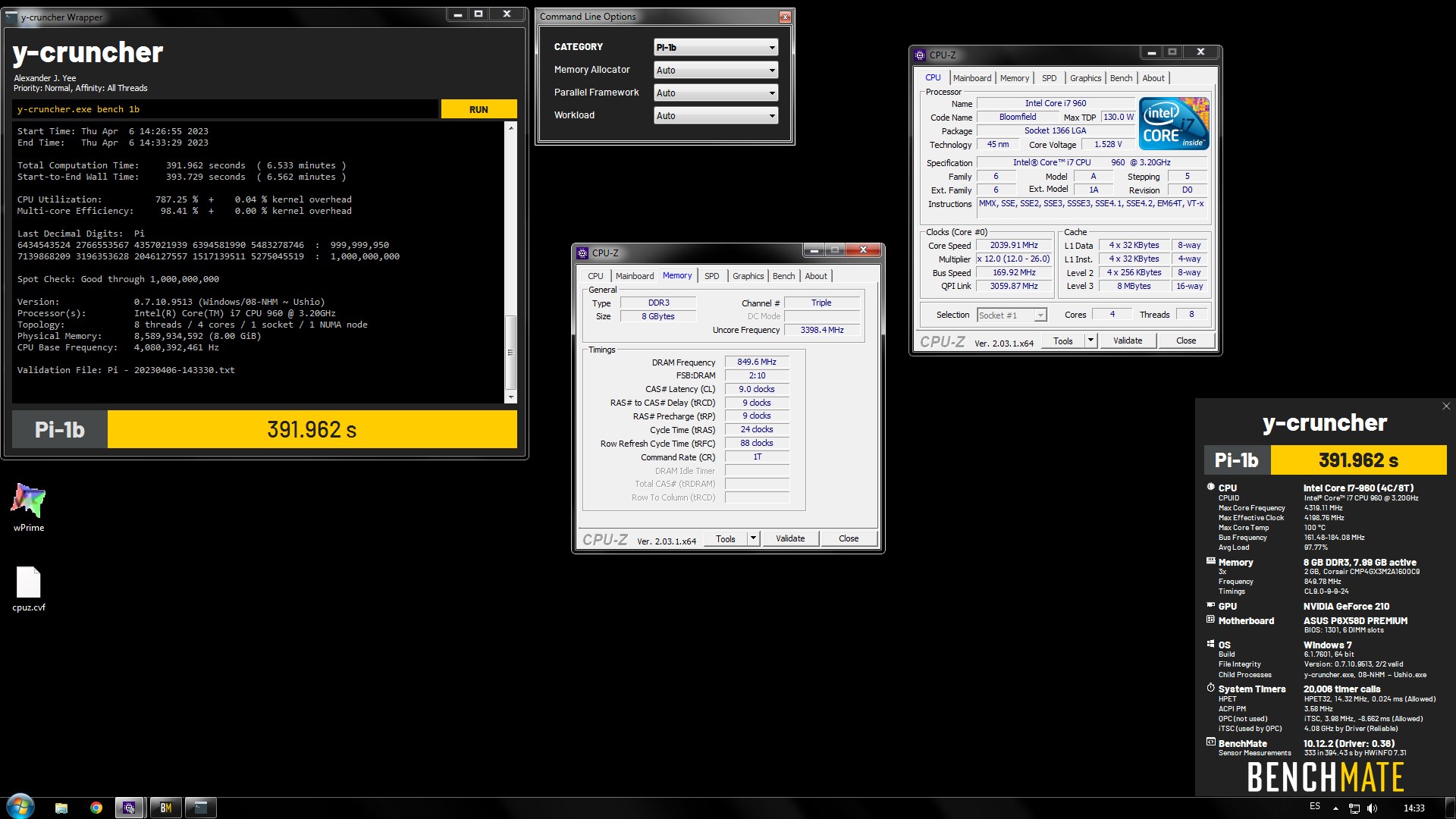
Task: Open the Memory Allocator dropdown
Action: [x=716, y=70]
